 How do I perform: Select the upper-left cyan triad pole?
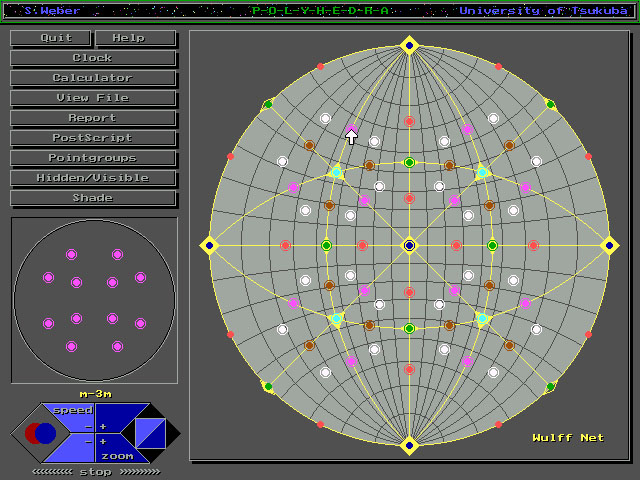(x=336, y=173)
